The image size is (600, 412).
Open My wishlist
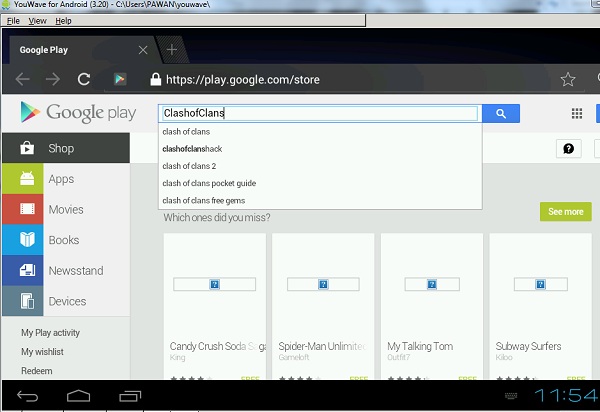point(42,352)
